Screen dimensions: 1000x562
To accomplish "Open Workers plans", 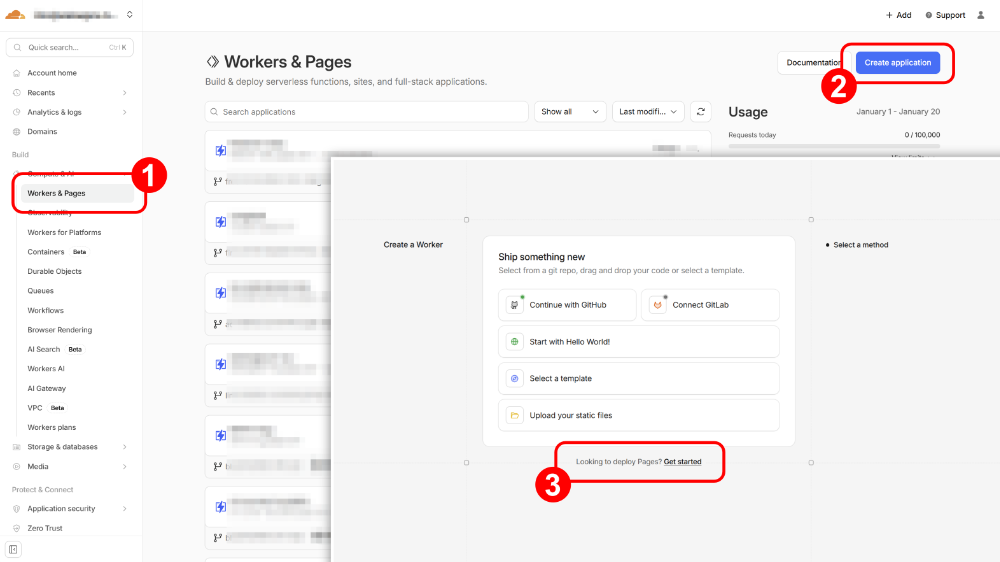I will [52, 427].
